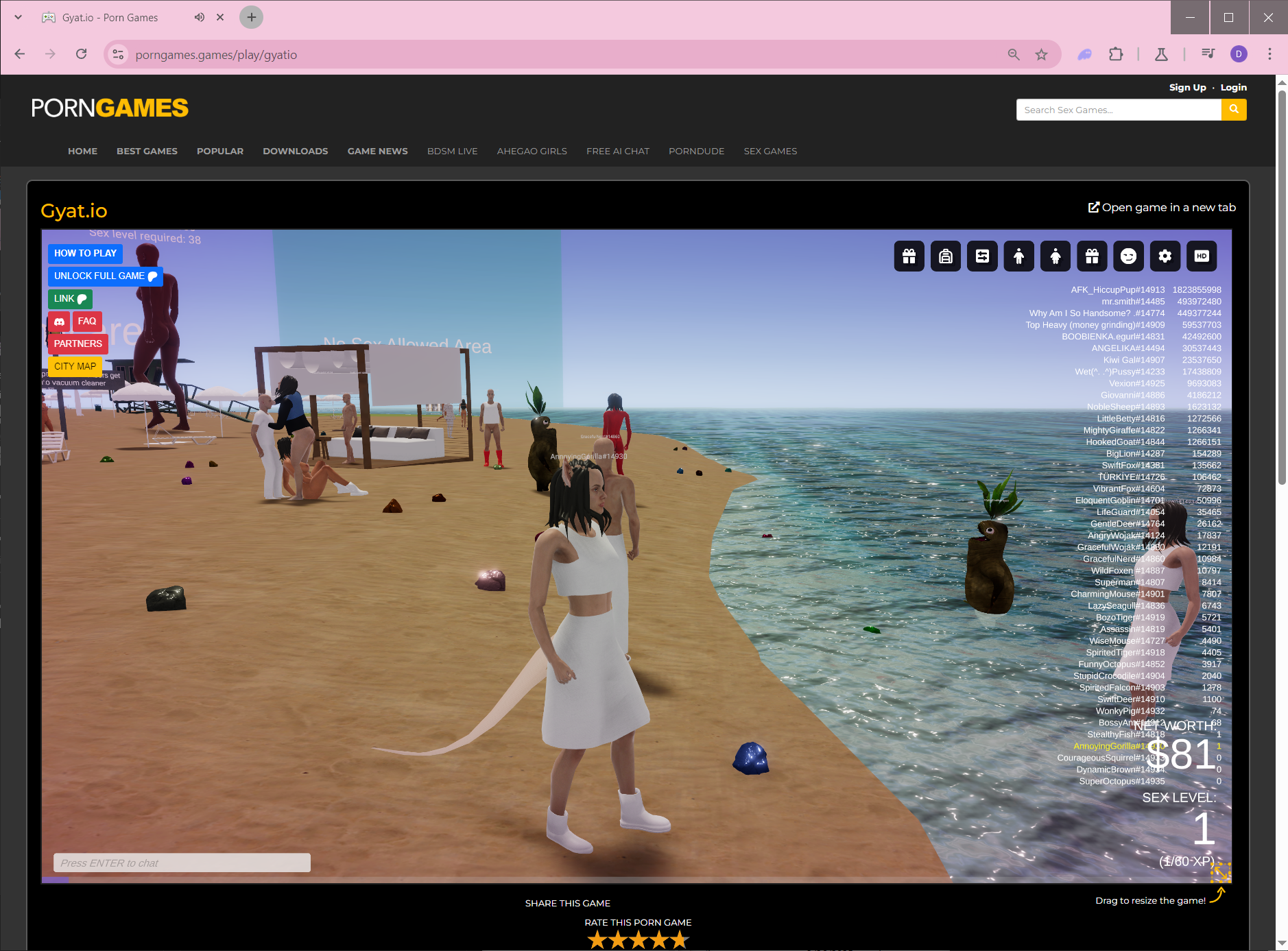This screenshot has width=1288, height=951.
Task: Click the HOW TO PLAY button
Action: [x=85, y=254]
